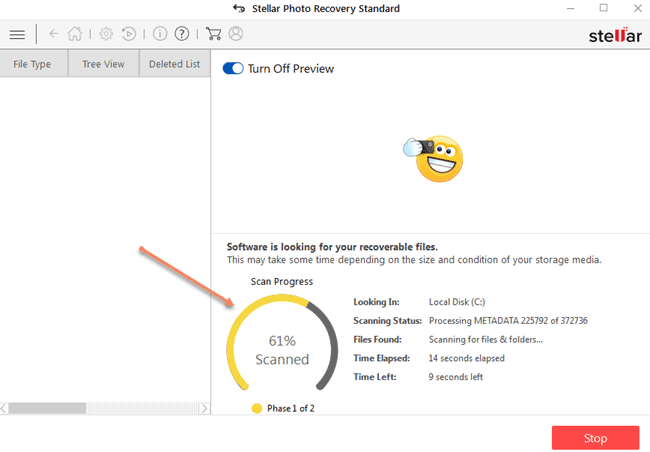Viewport: 650px width, 452px height.
Task: Click the shopping cart buy icon
Action: point(213,34)
